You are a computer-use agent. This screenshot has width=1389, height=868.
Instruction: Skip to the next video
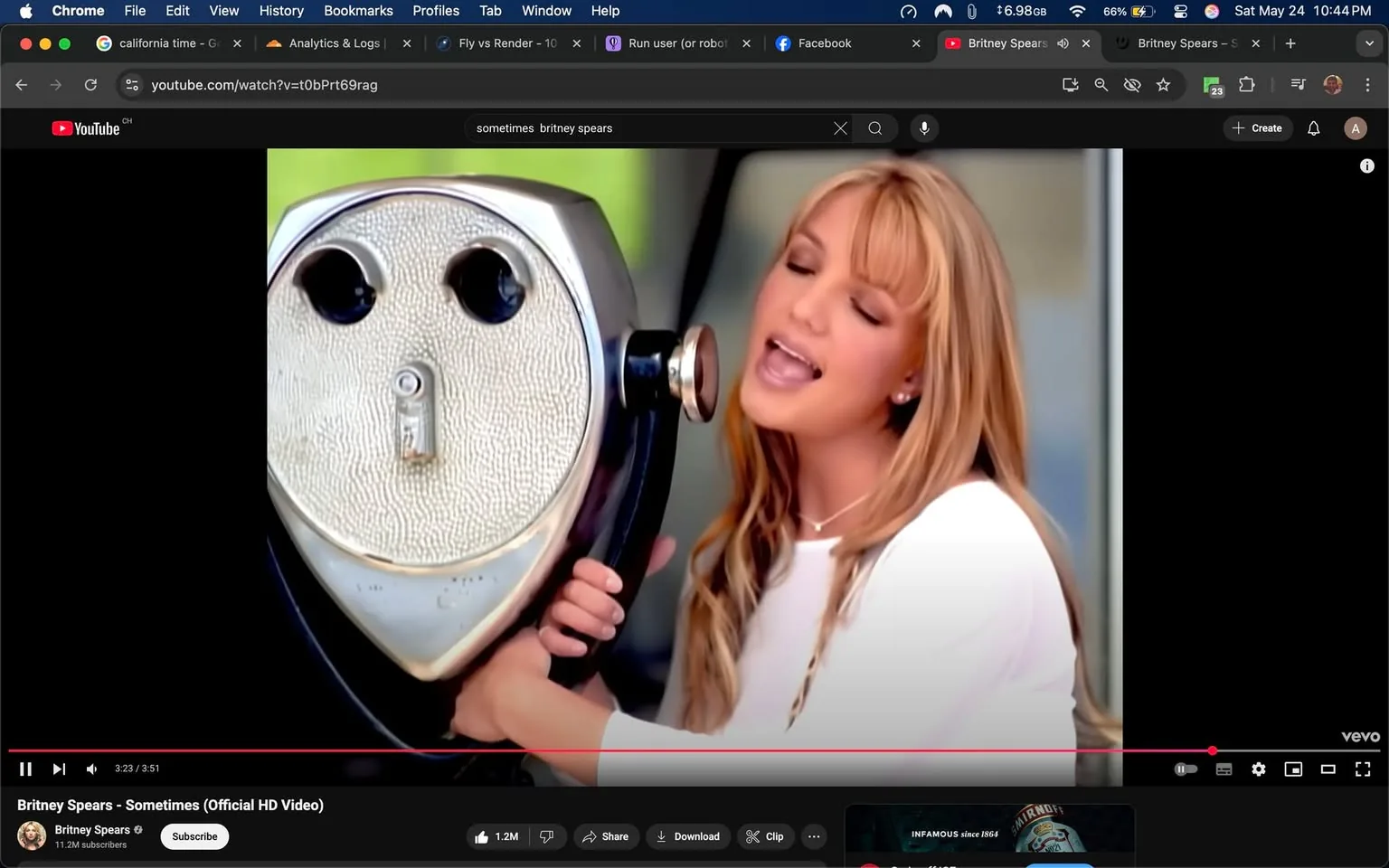tap(59, 769)
